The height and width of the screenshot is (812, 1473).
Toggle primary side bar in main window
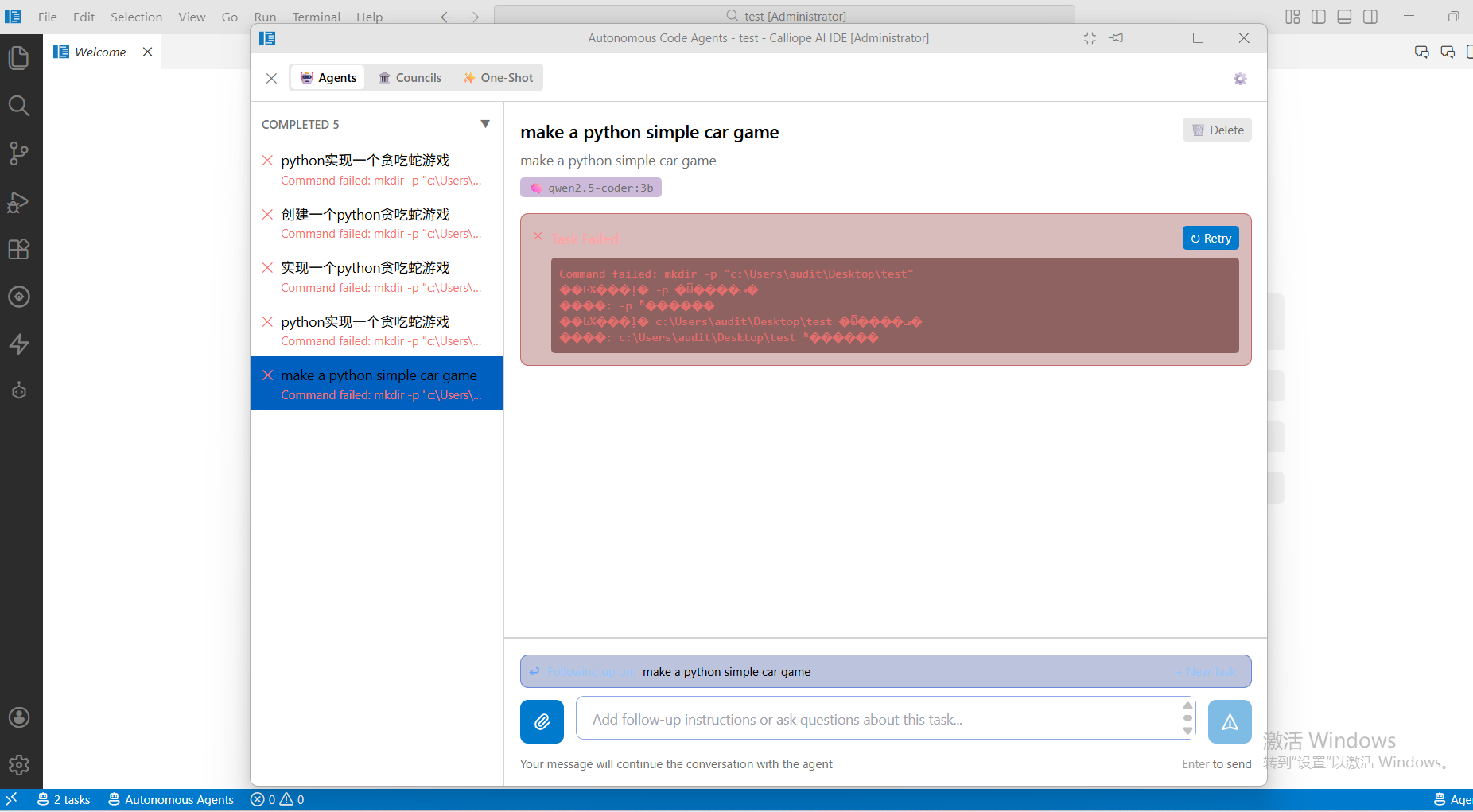1319,17
